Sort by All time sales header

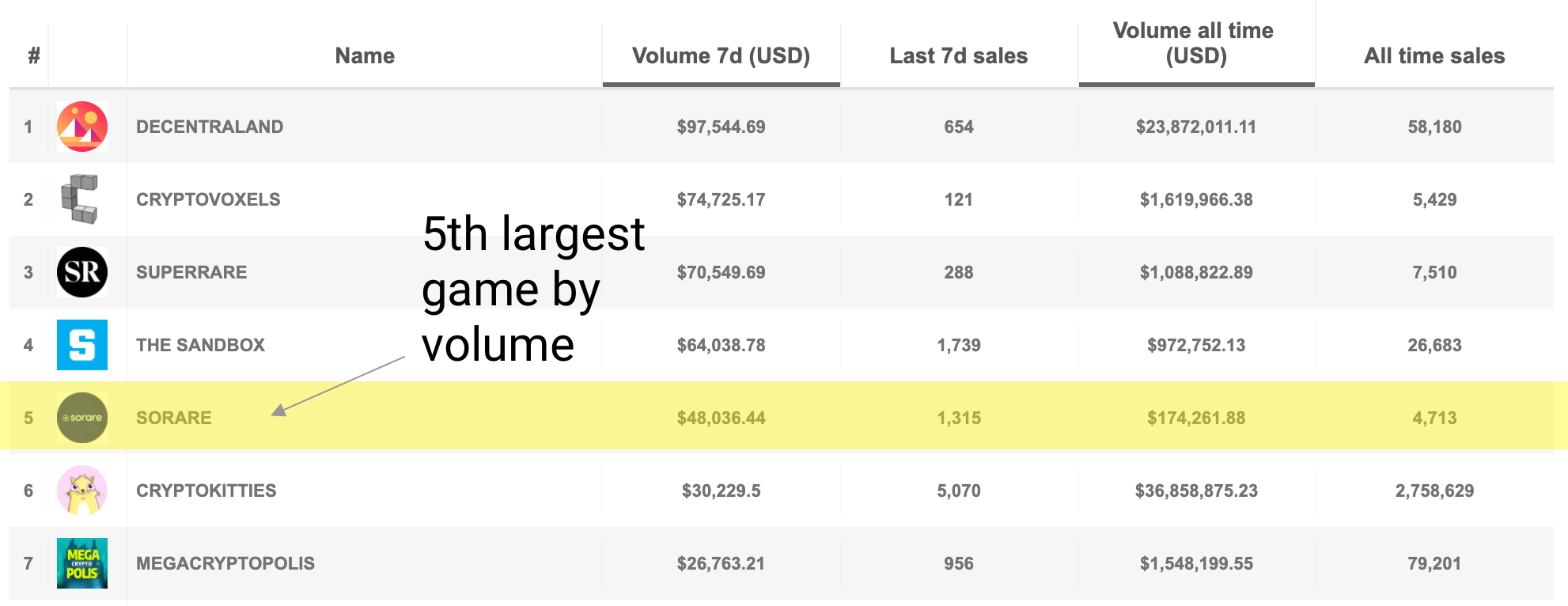(x=1434, y=56)
